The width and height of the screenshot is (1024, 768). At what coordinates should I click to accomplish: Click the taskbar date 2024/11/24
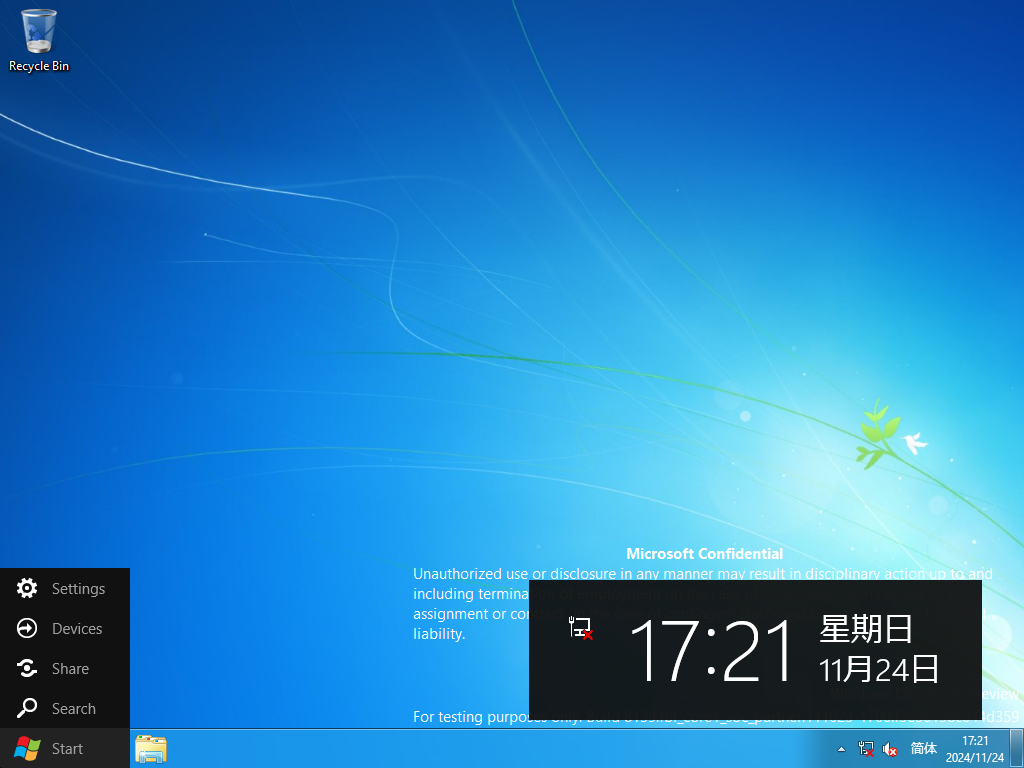tap(974, 758)
